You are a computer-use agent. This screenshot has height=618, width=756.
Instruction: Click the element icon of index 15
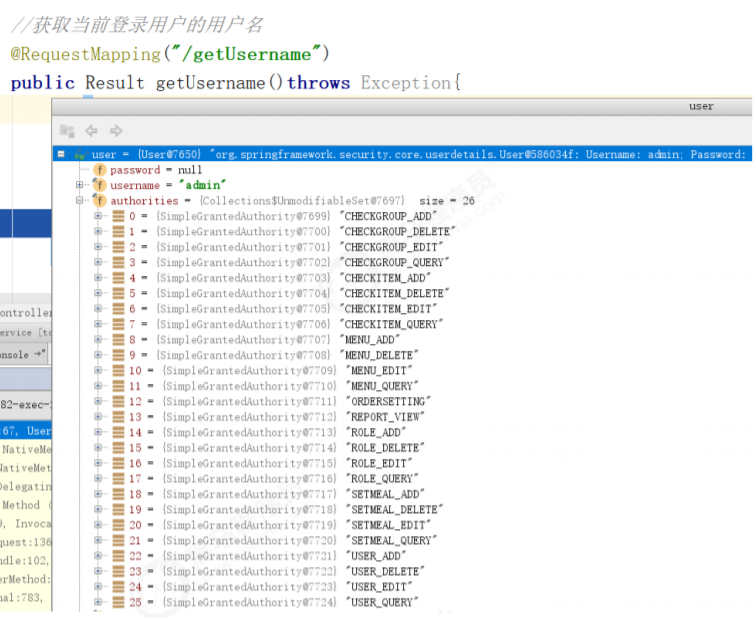coord(119,447)
